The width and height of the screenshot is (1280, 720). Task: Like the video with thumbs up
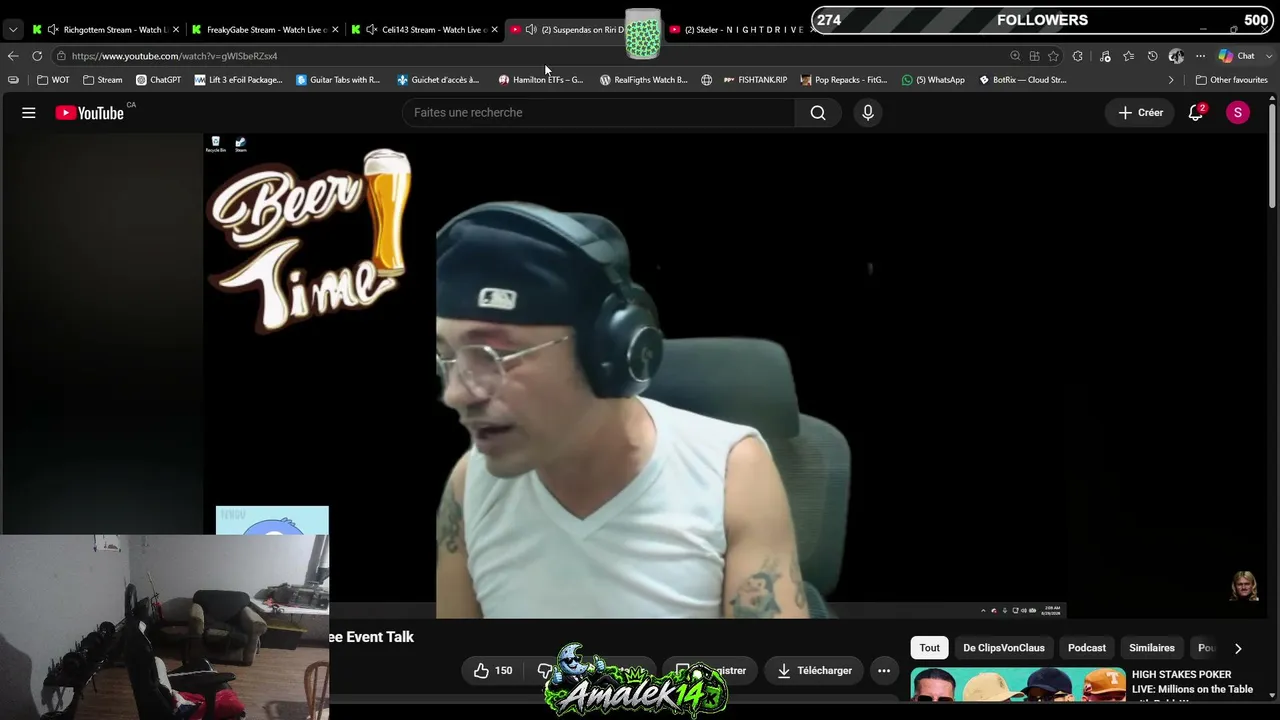[x=493, y=671]
